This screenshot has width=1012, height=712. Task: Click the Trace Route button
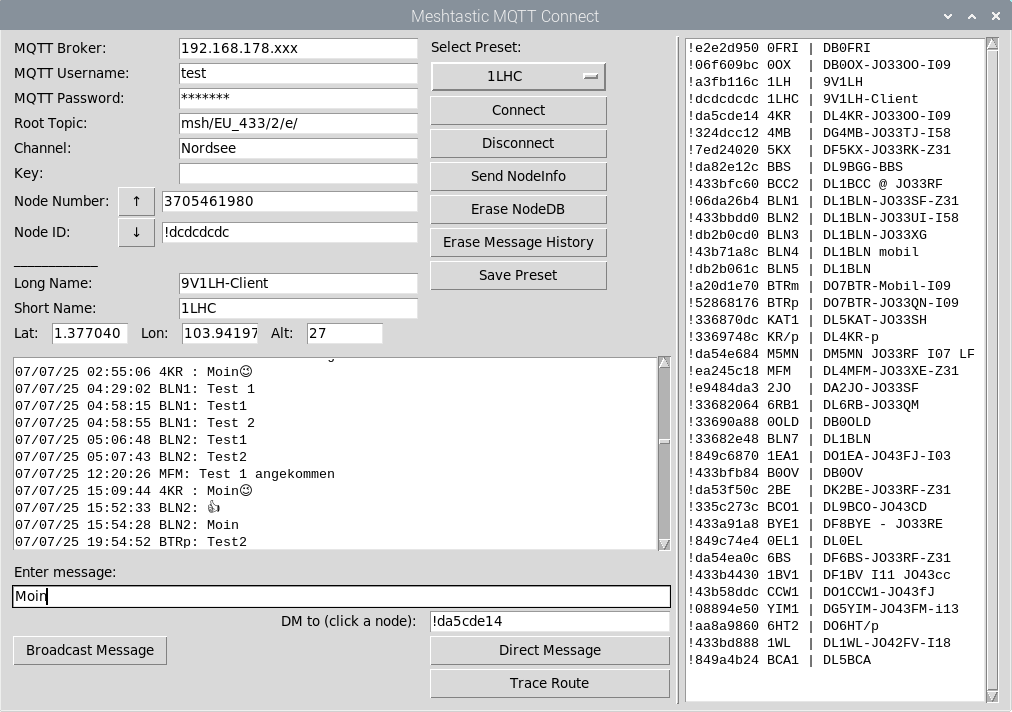point(550,683)
